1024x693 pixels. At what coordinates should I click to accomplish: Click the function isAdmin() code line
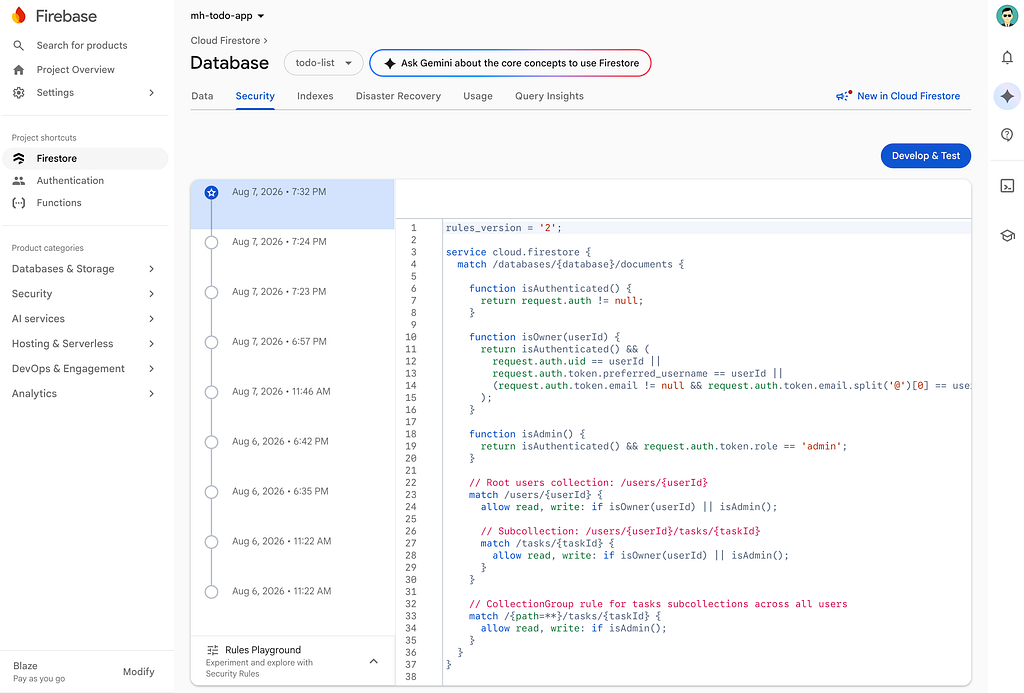pyautogui.click(x=526, y=434)
